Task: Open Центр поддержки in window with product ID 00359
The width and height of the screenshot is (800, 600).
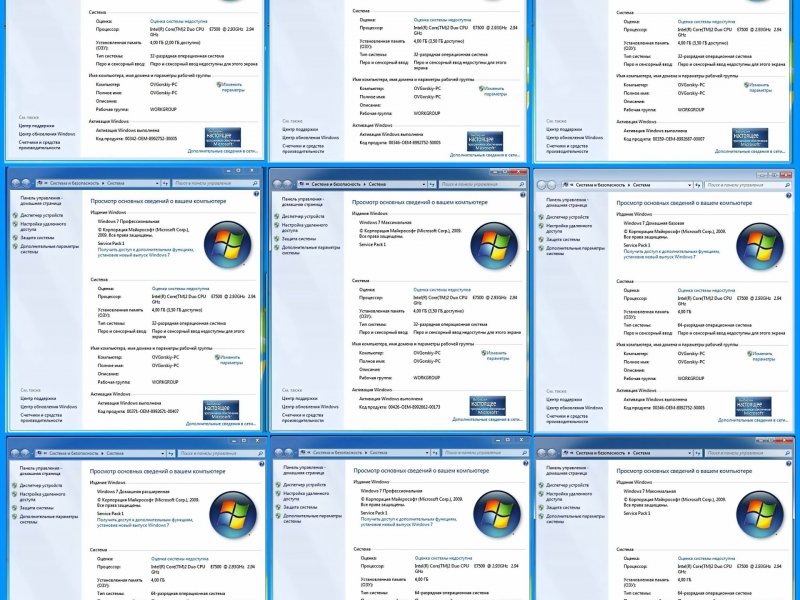Action: click(563, 130)
